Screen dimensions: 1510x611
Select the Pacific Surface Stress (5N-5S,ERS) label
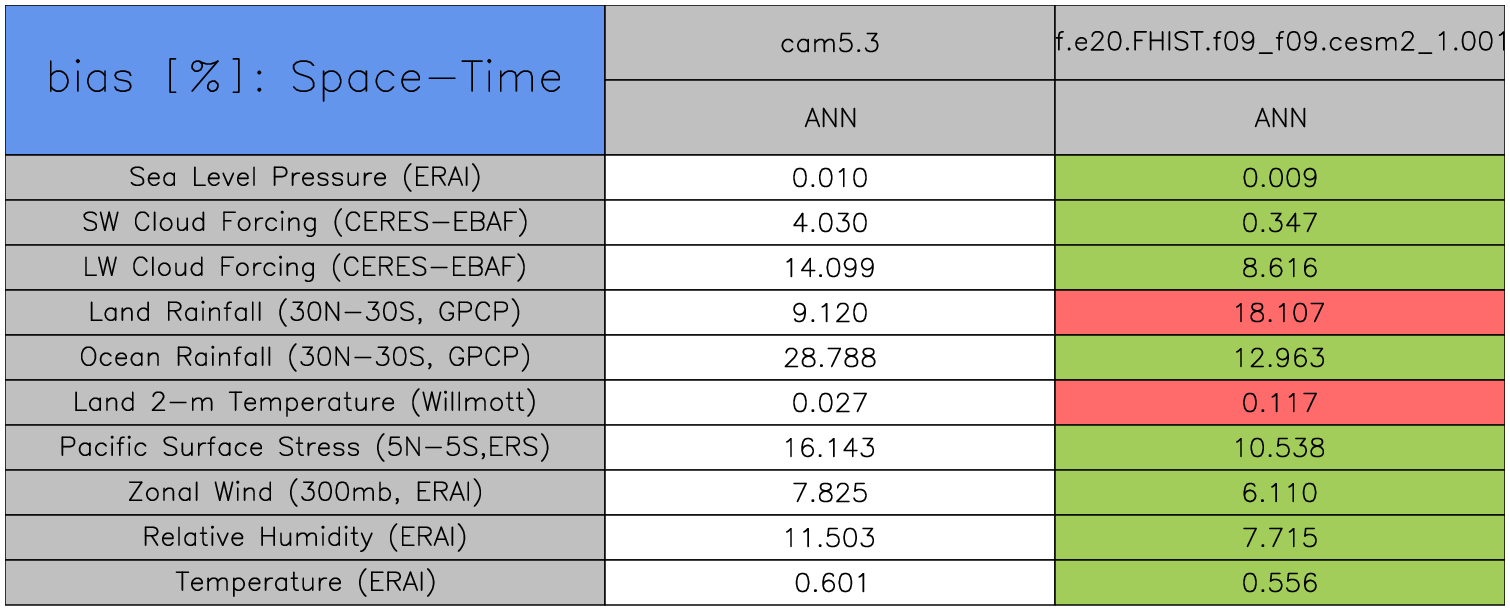click(305, 447)
